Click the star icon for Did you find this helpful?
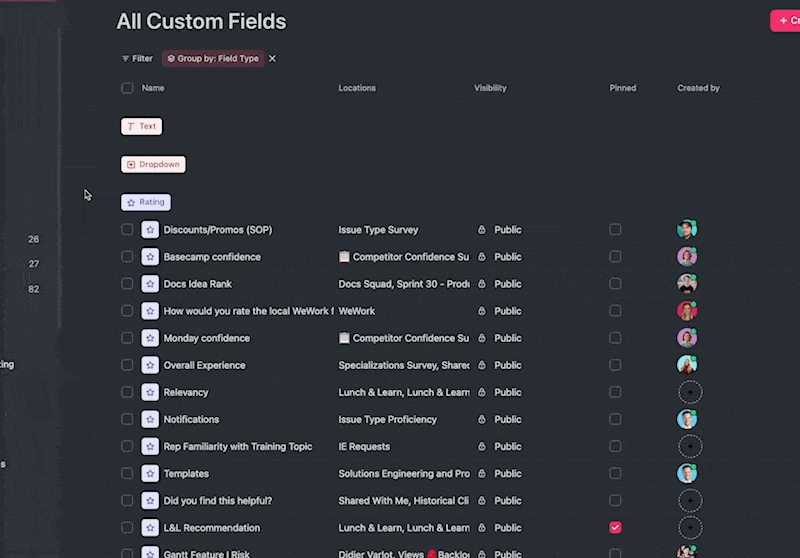The image size is (800, 558). coord(150,500)
